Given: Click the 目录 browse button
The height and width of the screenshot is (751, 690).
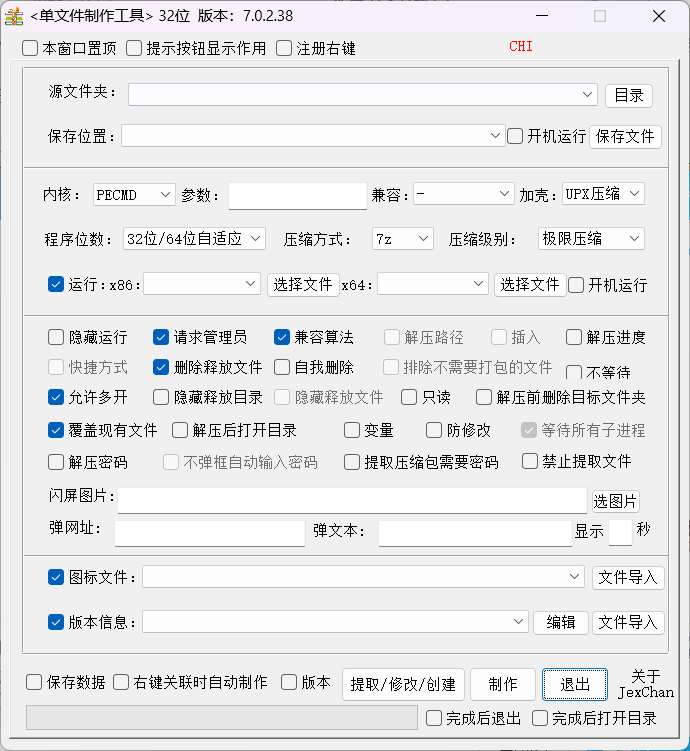Looking at the screenshot, I should [628, 95].
